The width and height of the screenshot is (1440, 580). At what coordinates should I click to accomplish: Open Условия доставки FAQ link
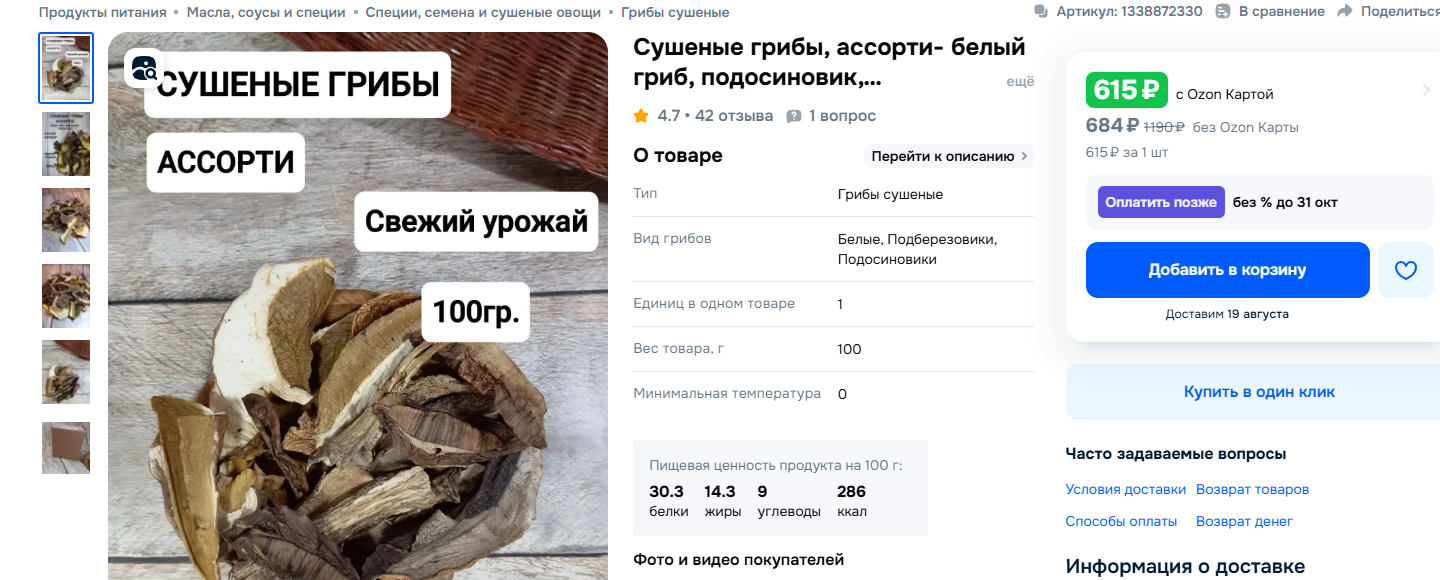1125,490
